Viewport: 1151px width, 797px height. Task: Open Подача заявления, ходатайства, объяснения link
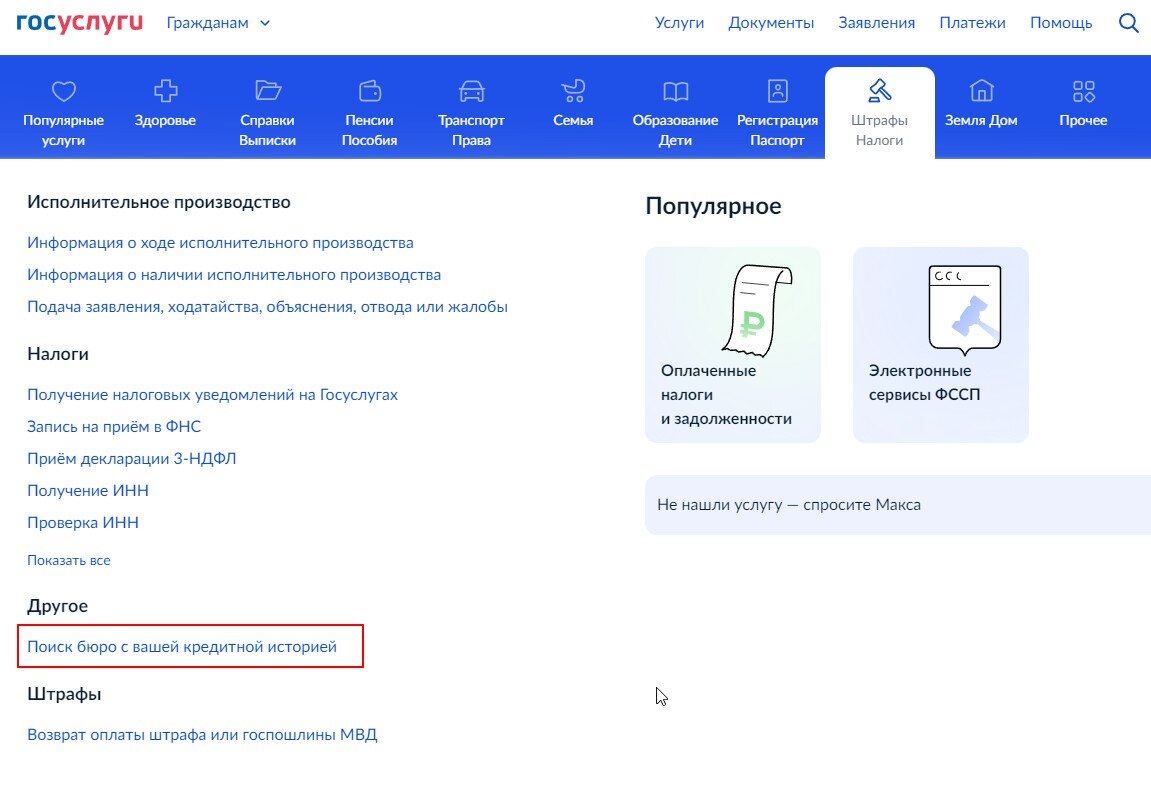tap(267, 307)
